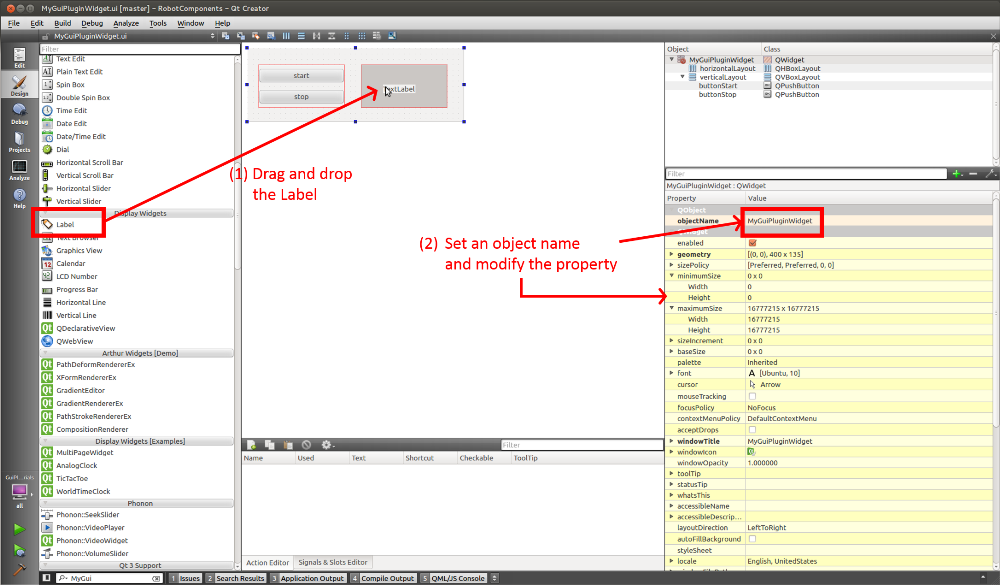Apply Lay Out in a Form Layout
This screenshot has height=585, width=1000.
click(347, 36)
